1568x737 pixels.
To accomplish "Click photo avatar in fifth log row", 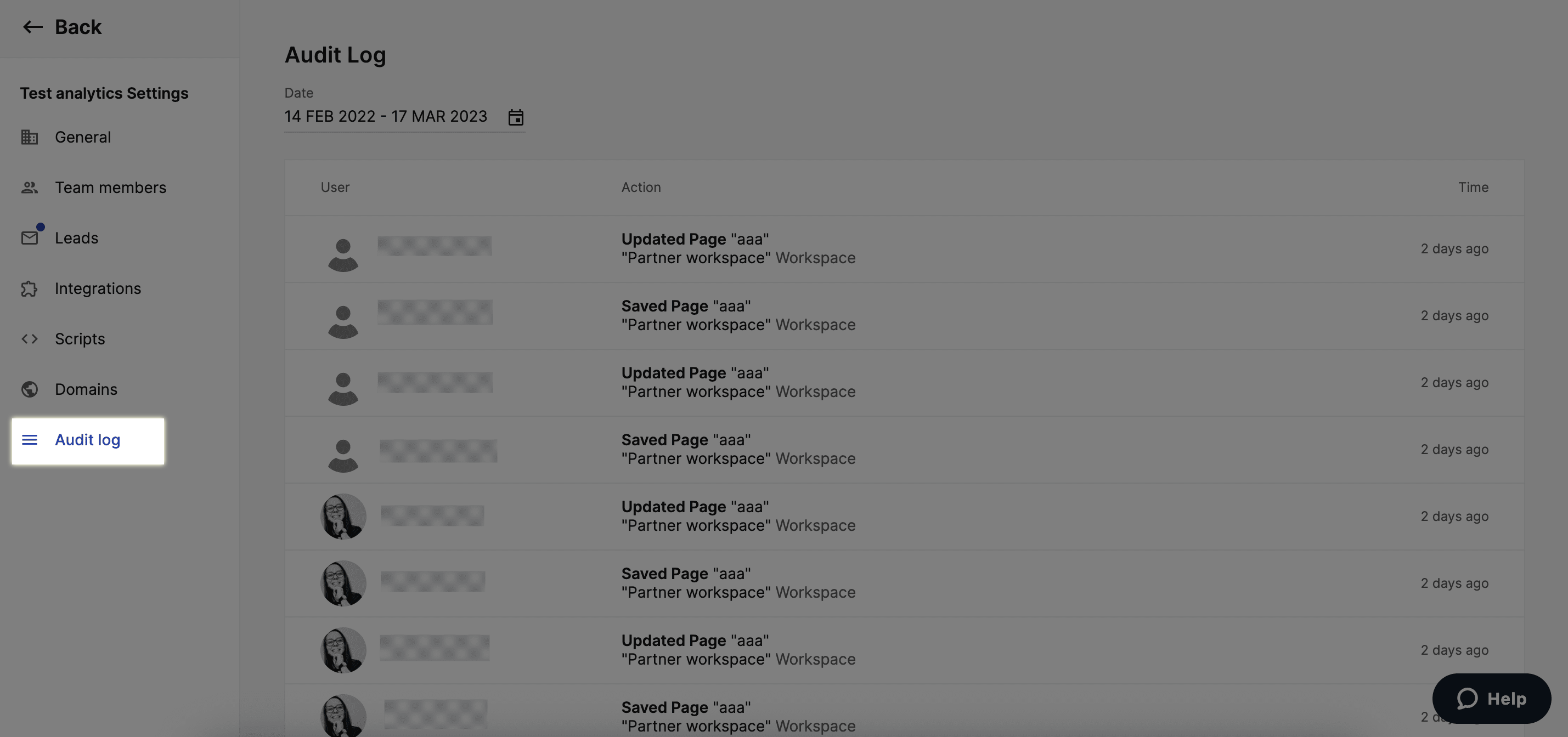I will (x=343, y=516).
